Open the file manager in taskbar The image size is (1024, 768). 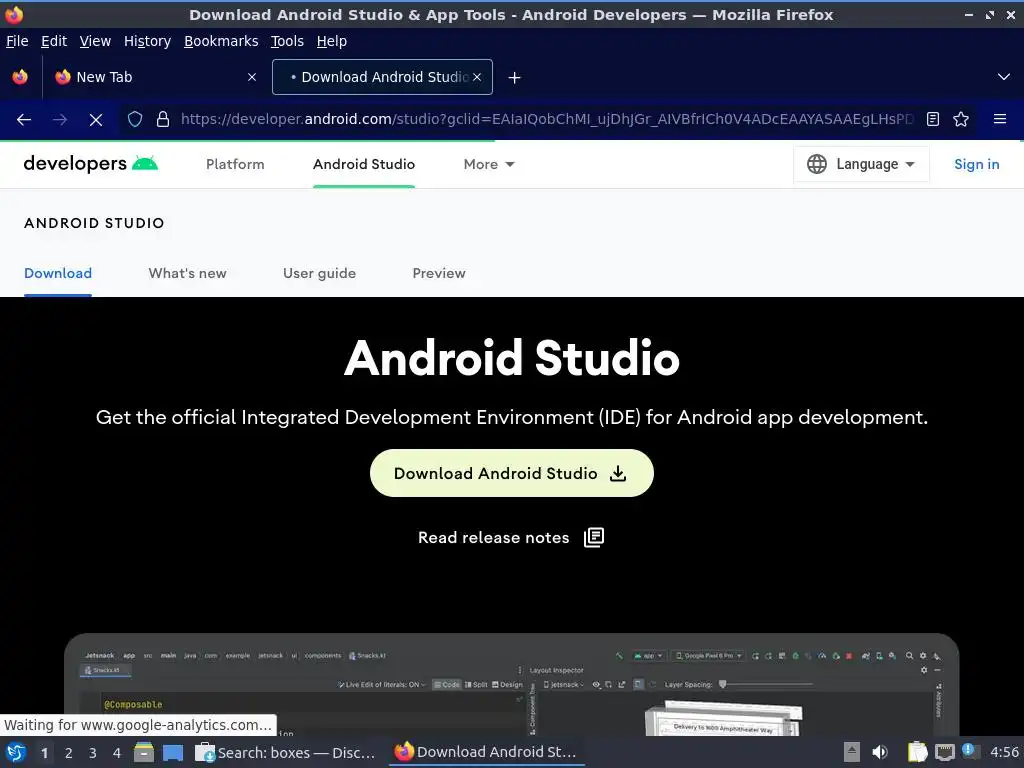tap(144, 752)
